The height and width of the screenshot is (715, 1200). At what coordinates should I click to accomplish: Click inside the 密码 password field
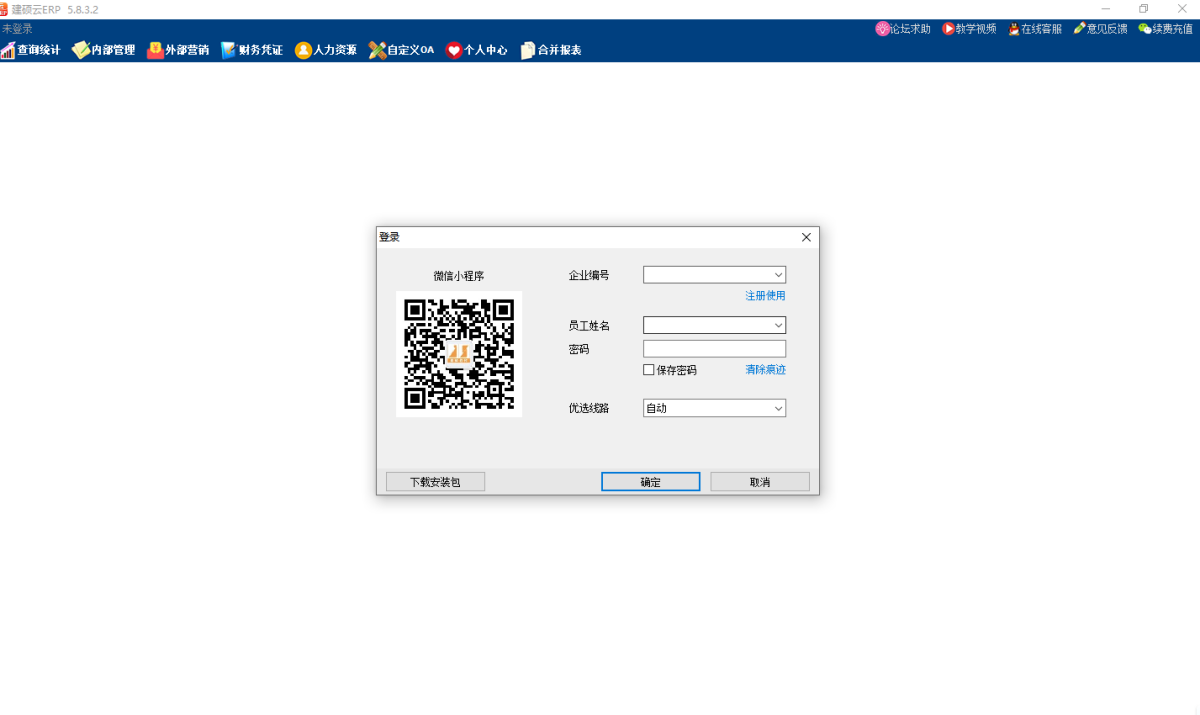714,348
